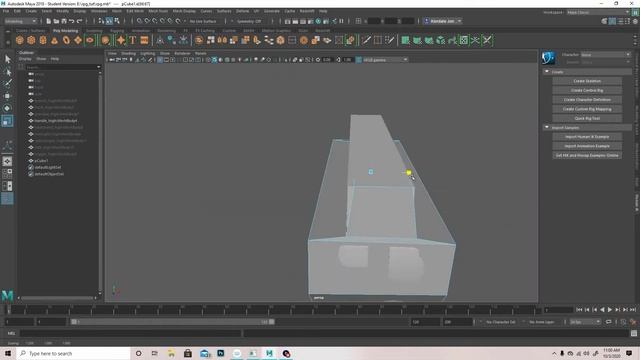Click the Quick Rig Tool button
Screen dimensions: 640x360
click(587, 118)
